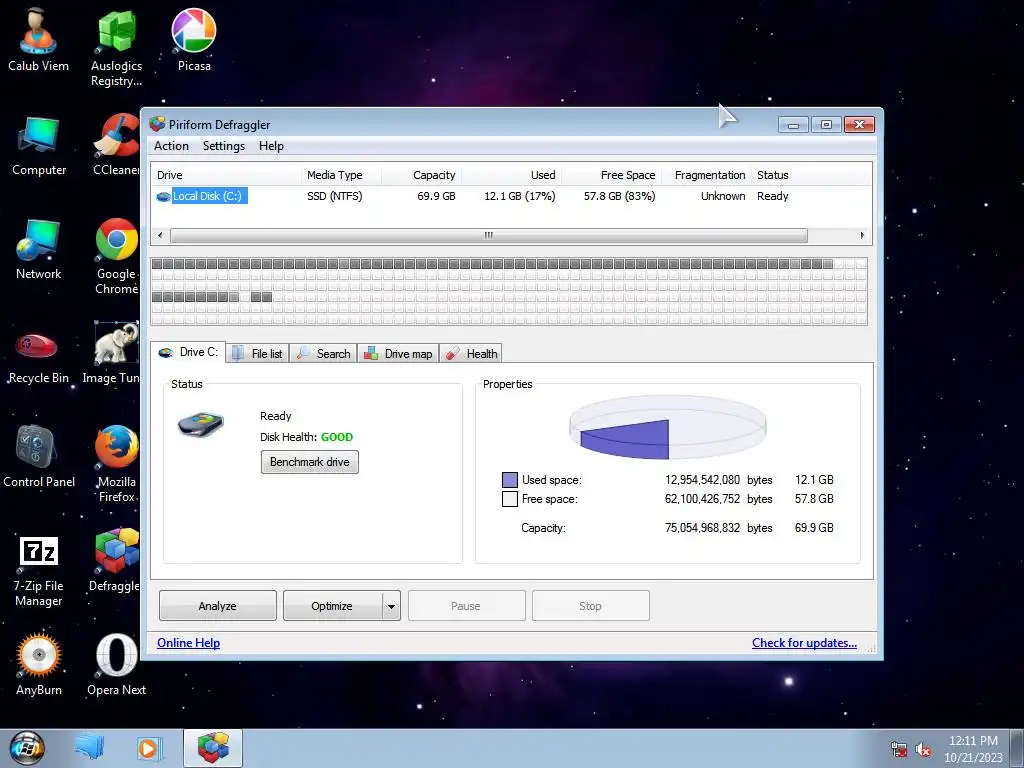Click the Analyze button
Viewport: 1024px width, 768px height.
point(217,605)
